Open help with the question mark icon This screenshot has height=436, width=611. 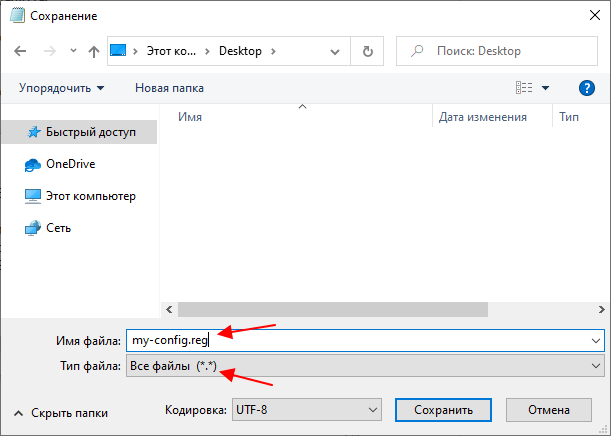click(586, 88)
